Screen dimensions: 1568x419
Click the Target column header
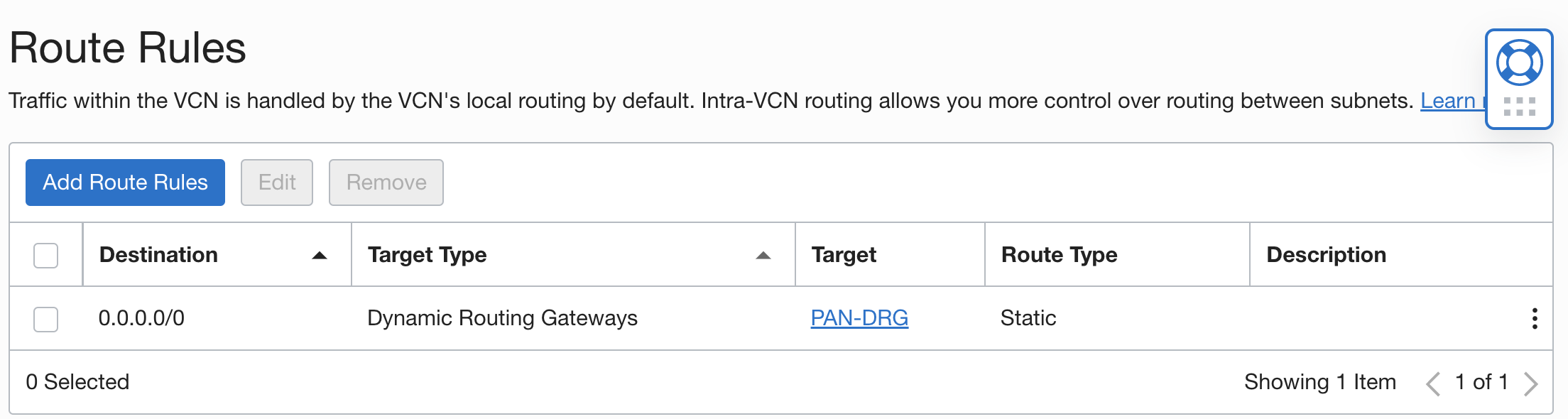point(844,255)
